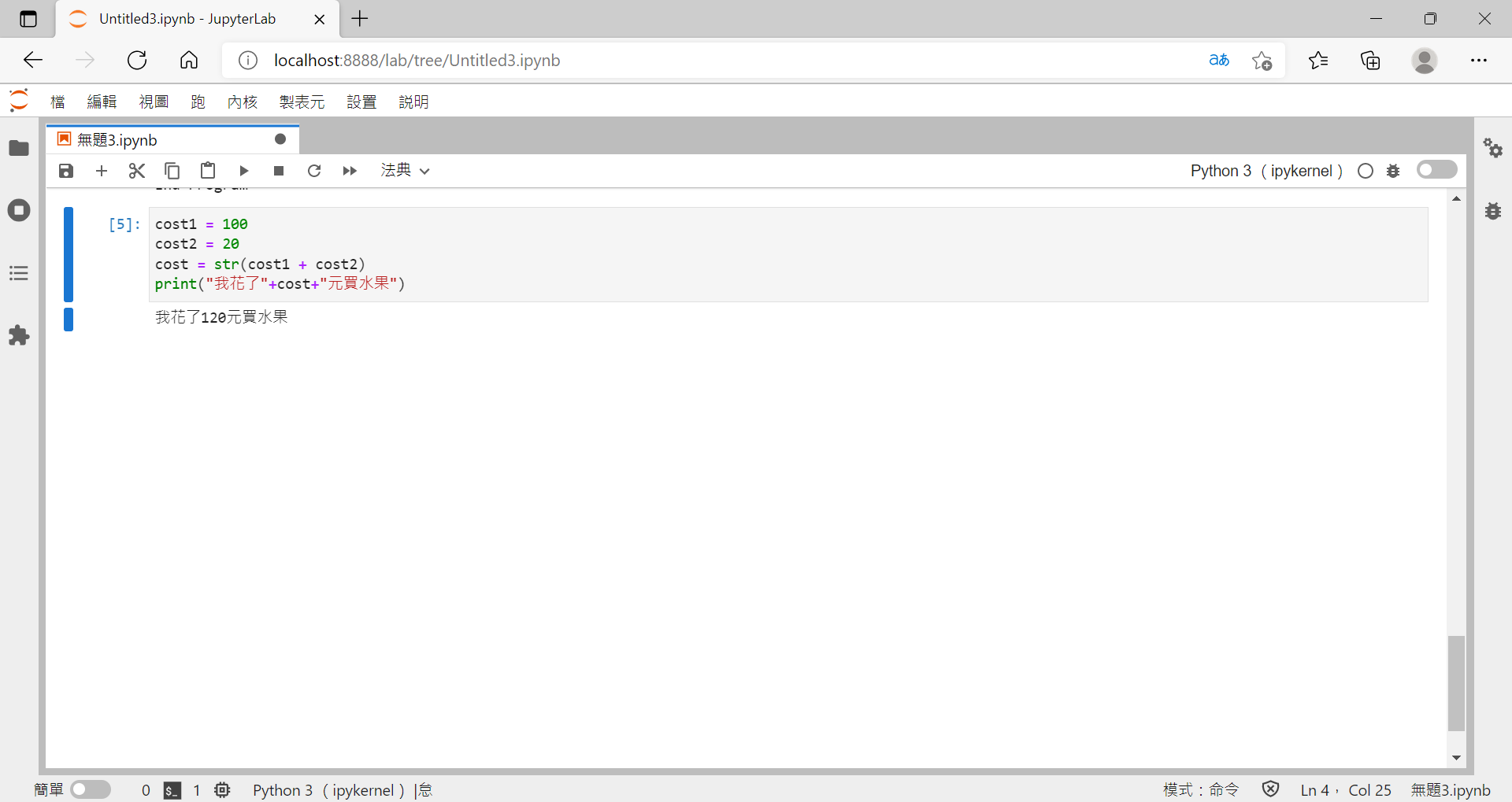Open a new browser tab
This screenshot has height=802, width=1512.
[360, 18]
